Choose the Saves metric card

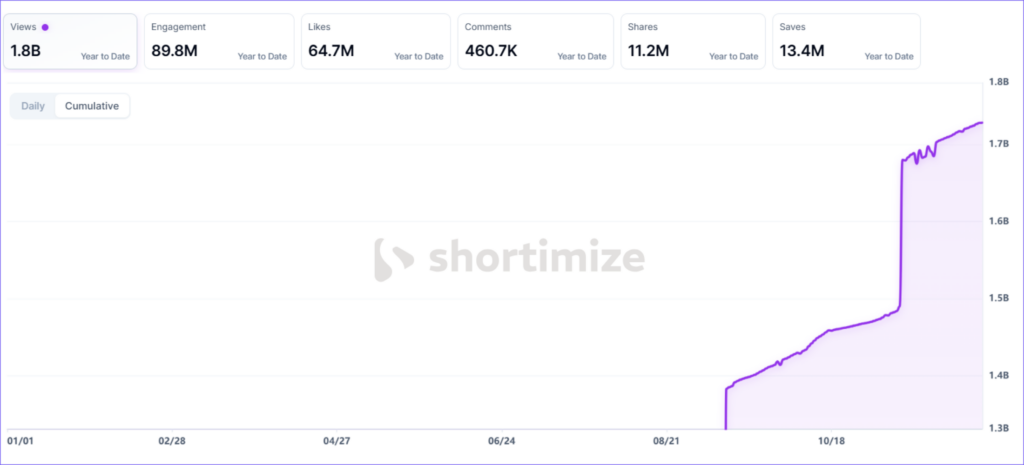click(x=846, y=41)
